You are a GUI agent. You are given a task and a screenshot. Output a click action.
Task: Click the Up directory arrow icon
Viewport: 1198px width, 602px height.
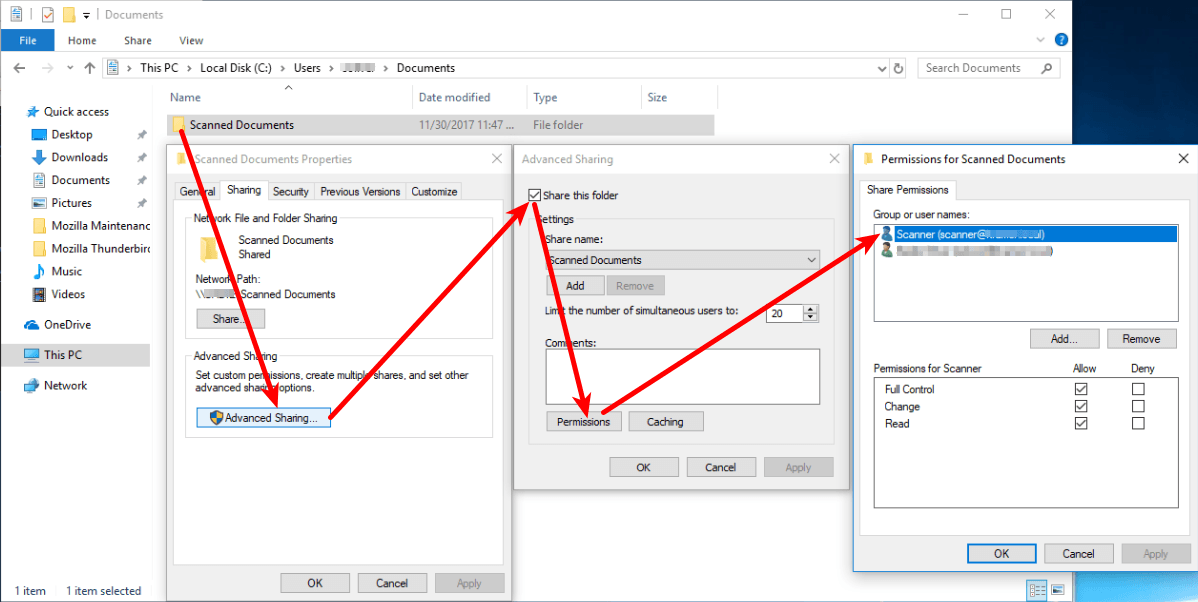click(x=89, y=68)
